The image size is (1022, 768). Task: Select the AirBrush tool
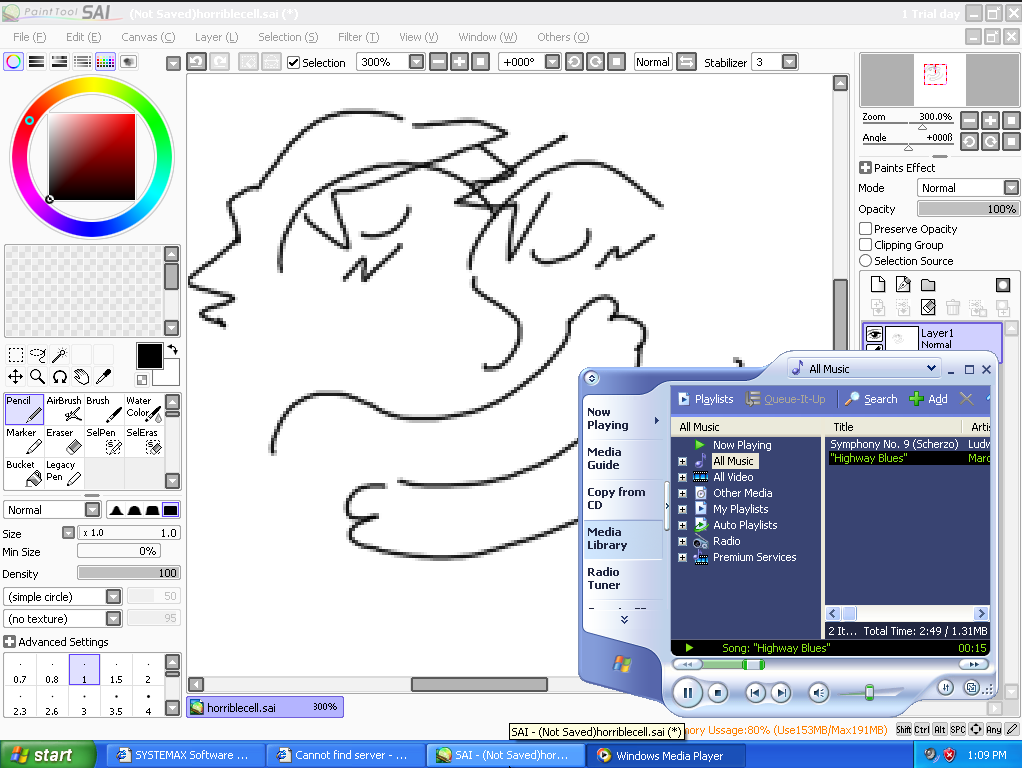64,409
